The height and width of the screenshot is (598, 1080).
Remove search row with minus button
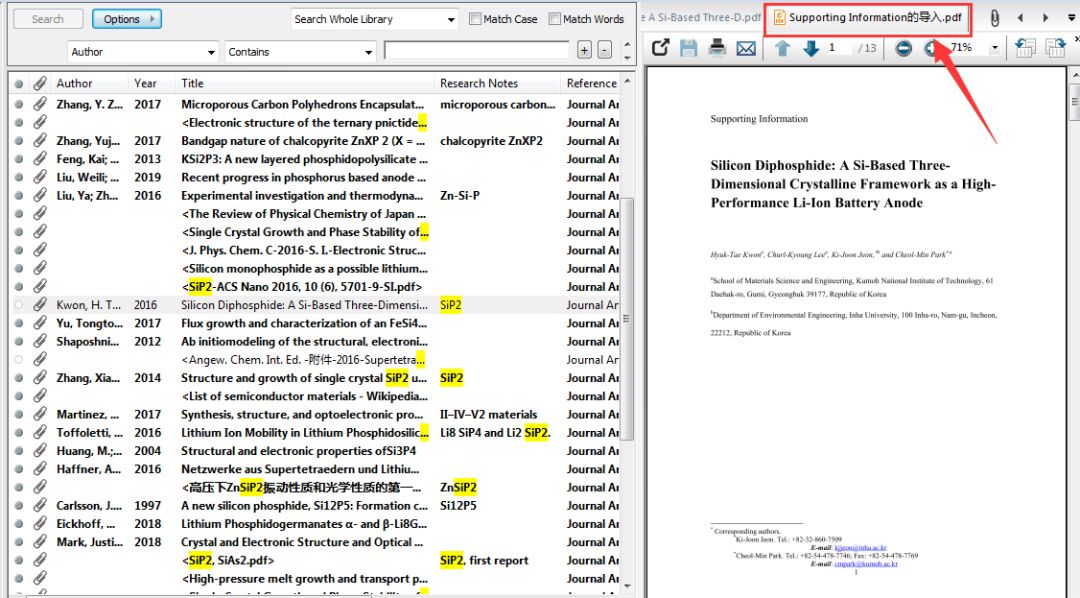tap(605, 50)
